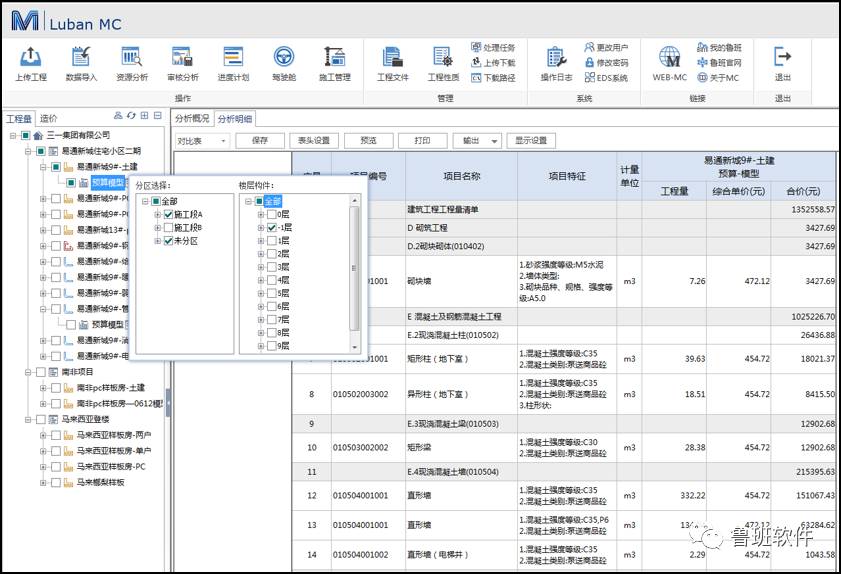Collapse the 三一集团有限公司 node
Screen dimensions: 841x574
pyautogui.click(x=13, y=136)
